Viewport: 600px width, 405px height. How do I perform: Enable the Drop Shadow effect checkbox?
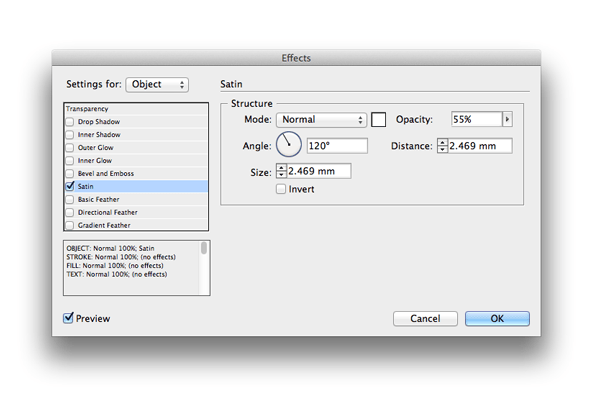click(x=70, y=122)
